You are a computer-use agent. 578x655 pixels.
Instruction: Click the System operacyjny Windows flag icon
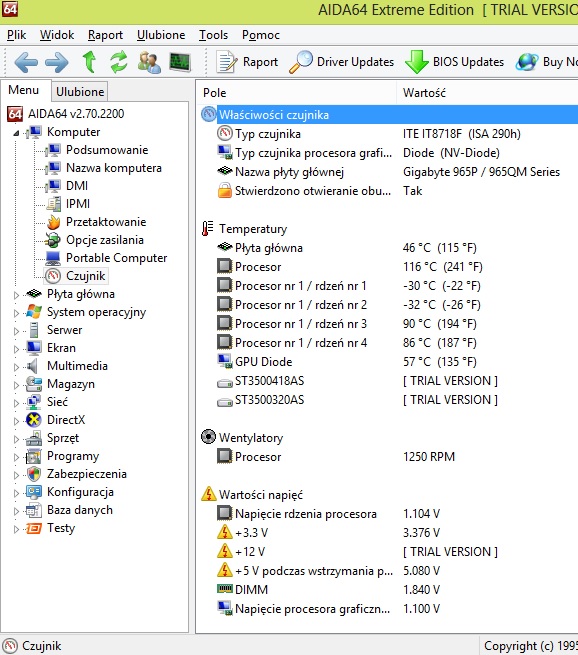pyautogui.click(x=33, y=312)
